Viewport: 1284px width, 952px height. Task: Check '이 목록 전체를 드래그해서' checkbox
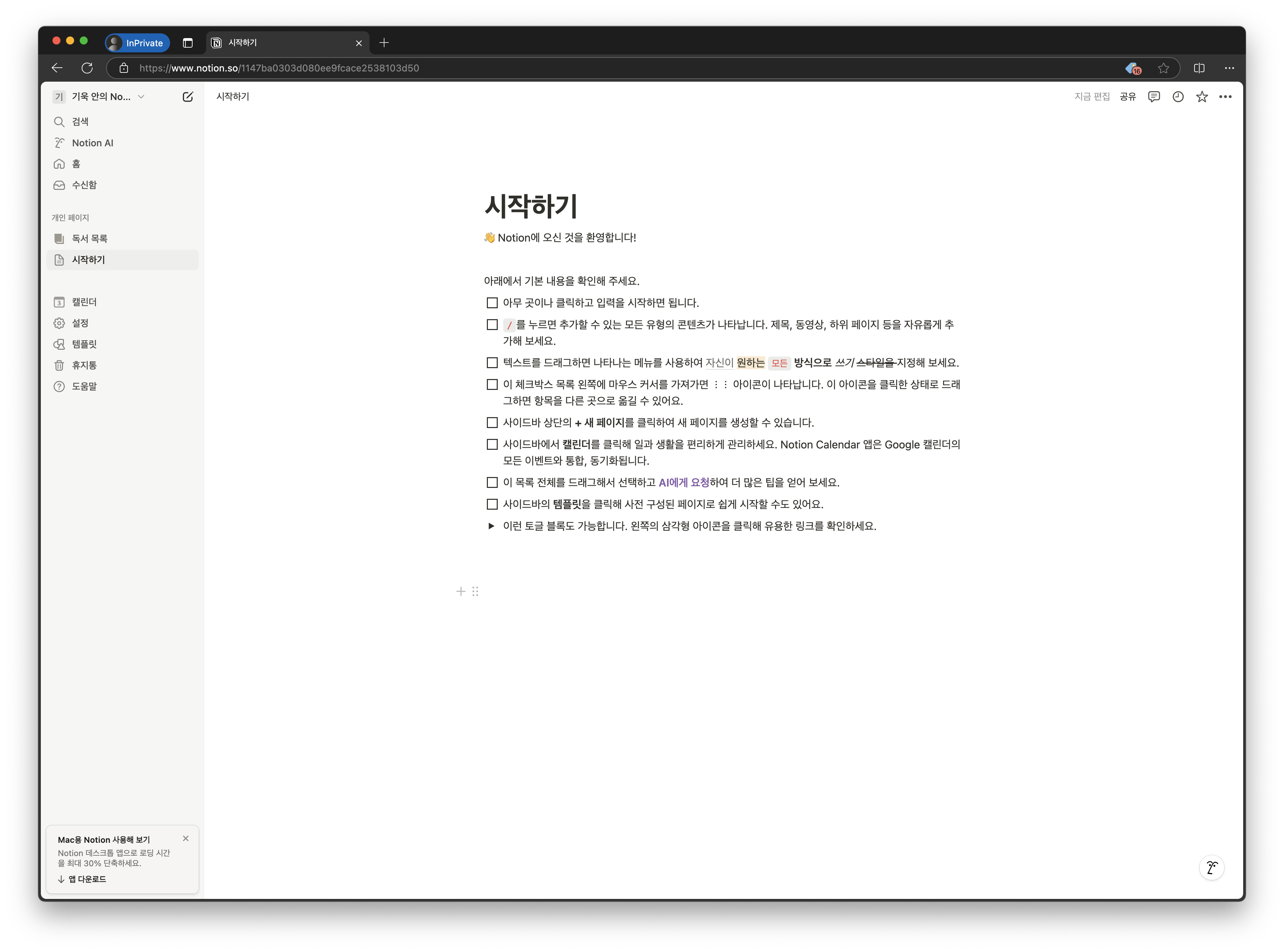tap(492, 482)
